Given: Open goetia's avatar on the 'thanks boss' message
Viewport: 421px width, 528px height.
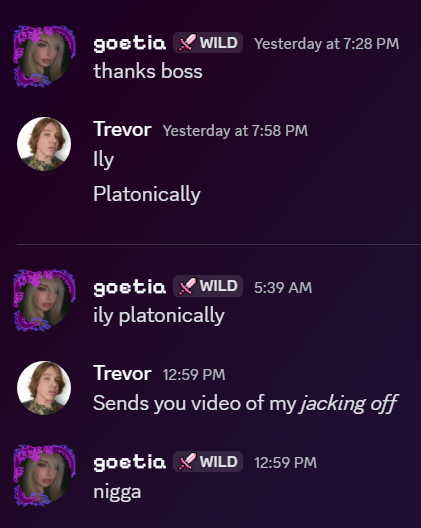Looking at the screenshot, I should [44, 56].
